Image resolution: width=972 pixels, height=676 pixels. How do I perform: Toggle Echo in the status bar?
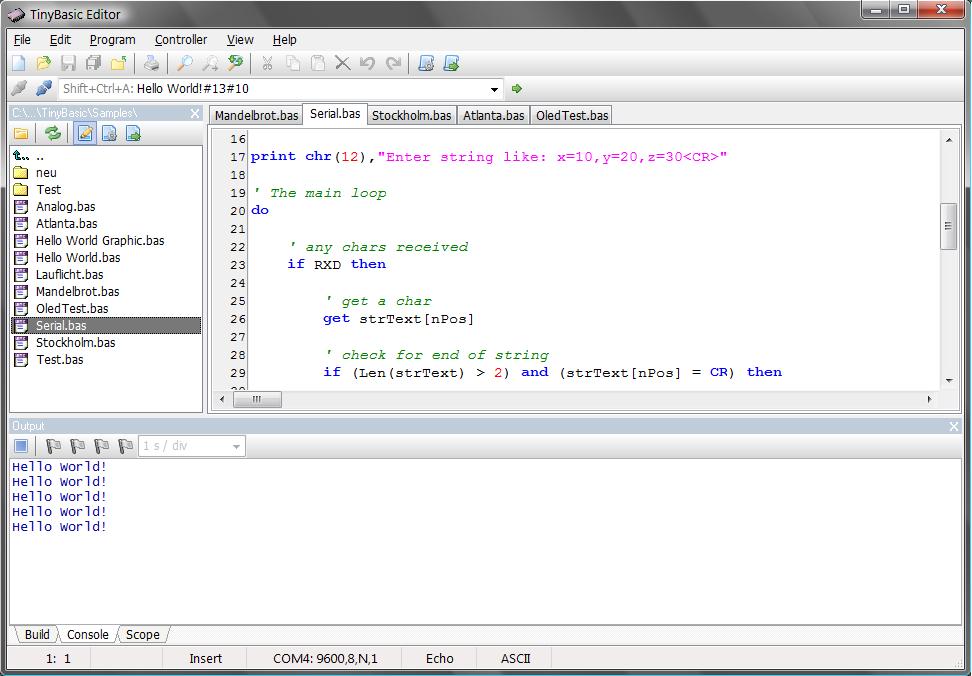click(x=439, y=659)
